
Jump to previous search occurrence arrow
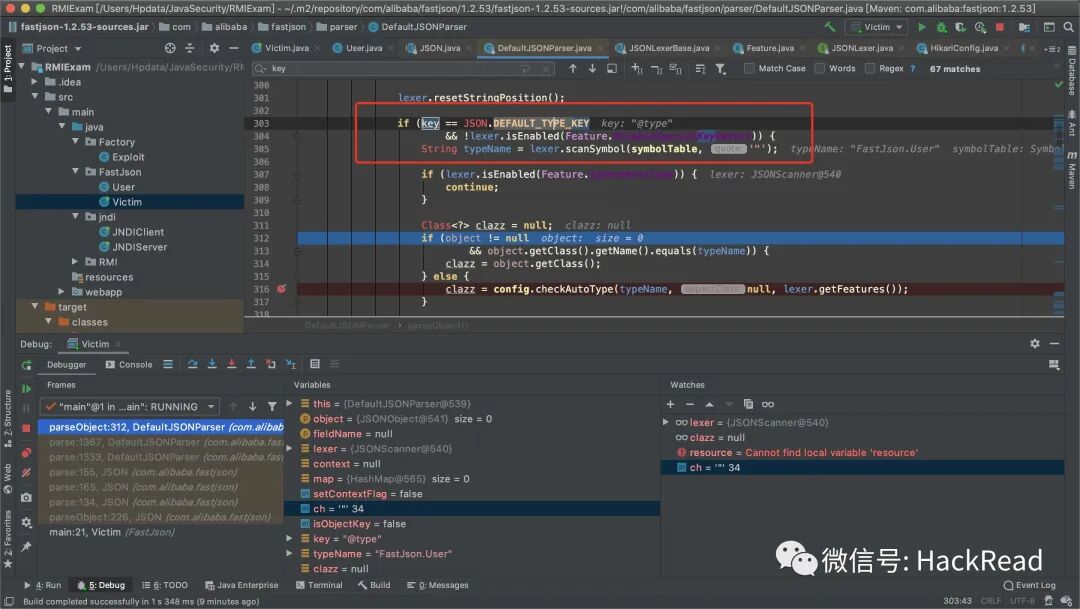coord(572,68)
